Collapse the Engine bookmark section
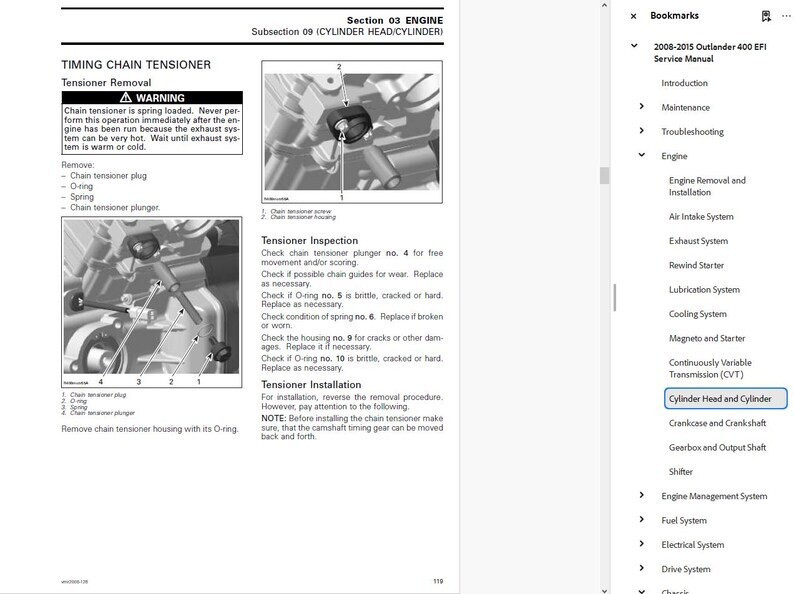This screenshot has width=794, height=594. [x=641, y=156]
